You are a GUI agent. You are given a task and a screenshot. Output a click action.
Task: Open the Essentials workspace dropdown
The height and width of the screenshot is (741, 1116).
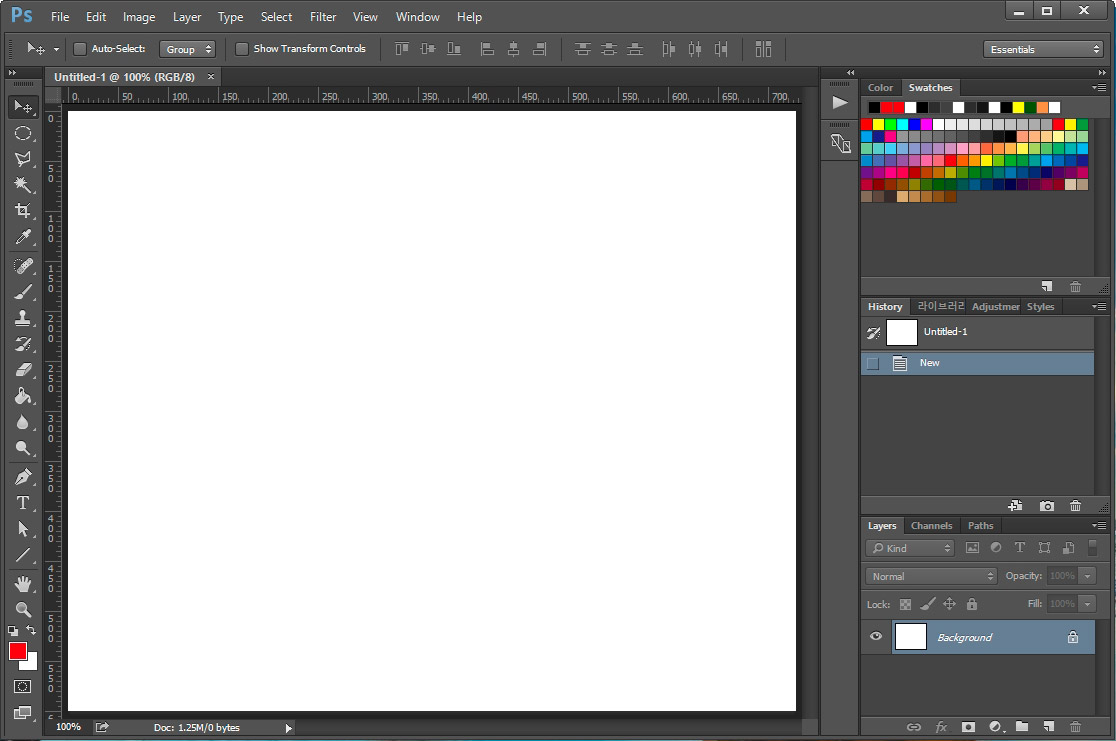tap(1043, 49)
